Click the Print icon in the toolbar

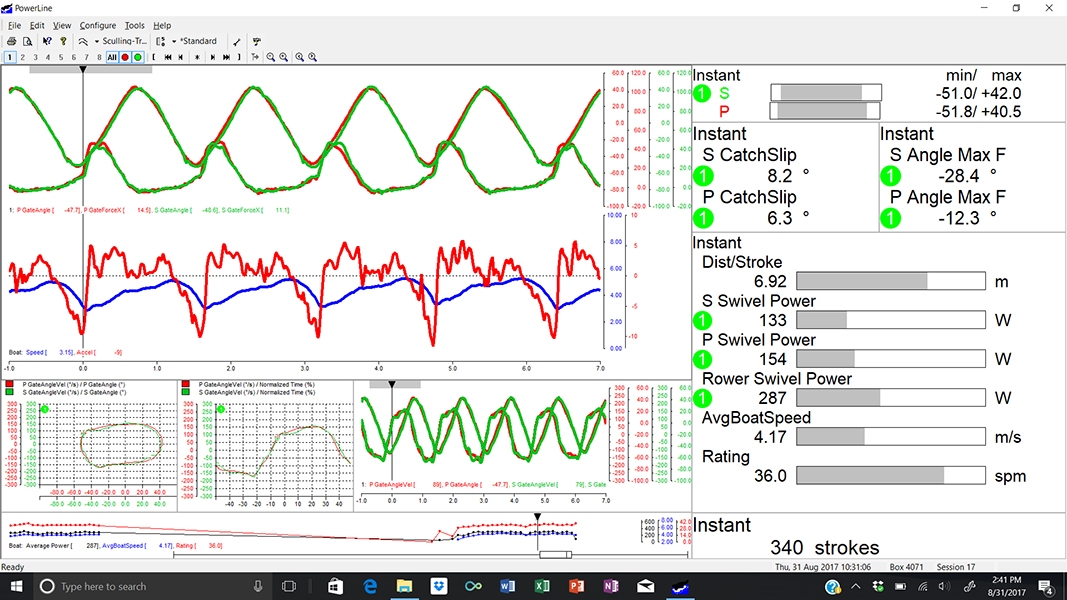12,41
